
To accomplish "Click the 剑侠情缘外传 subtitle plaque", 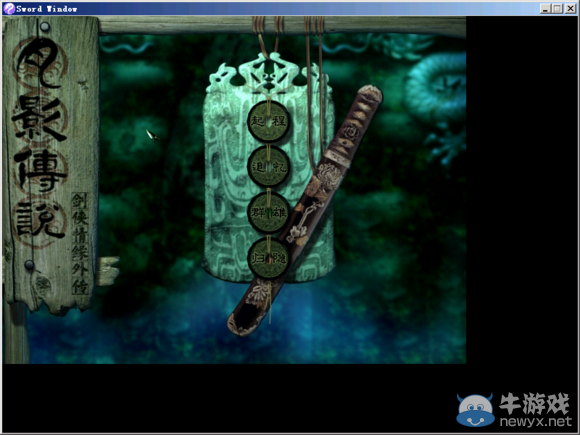I will coord(80,243).
